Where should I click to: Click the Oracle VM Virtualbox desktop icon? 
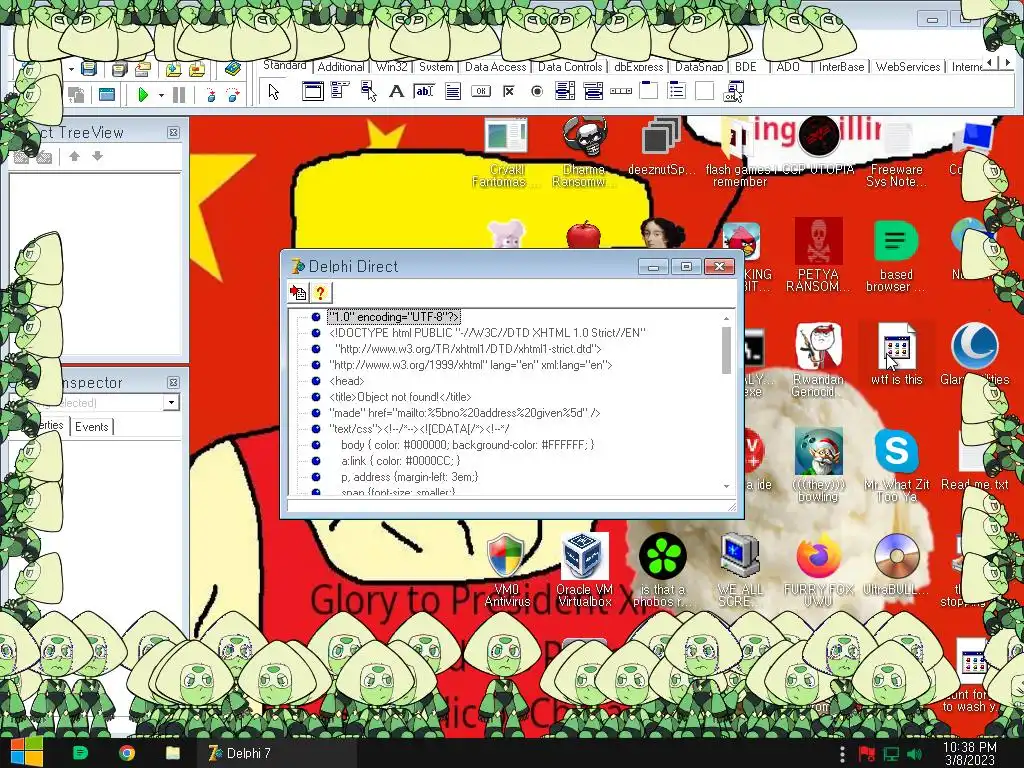pos(584,570)
